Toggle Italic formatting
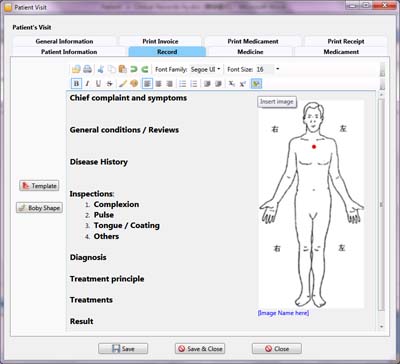The image size is (400, 364). pyautogui.click(x=87, y=84)
